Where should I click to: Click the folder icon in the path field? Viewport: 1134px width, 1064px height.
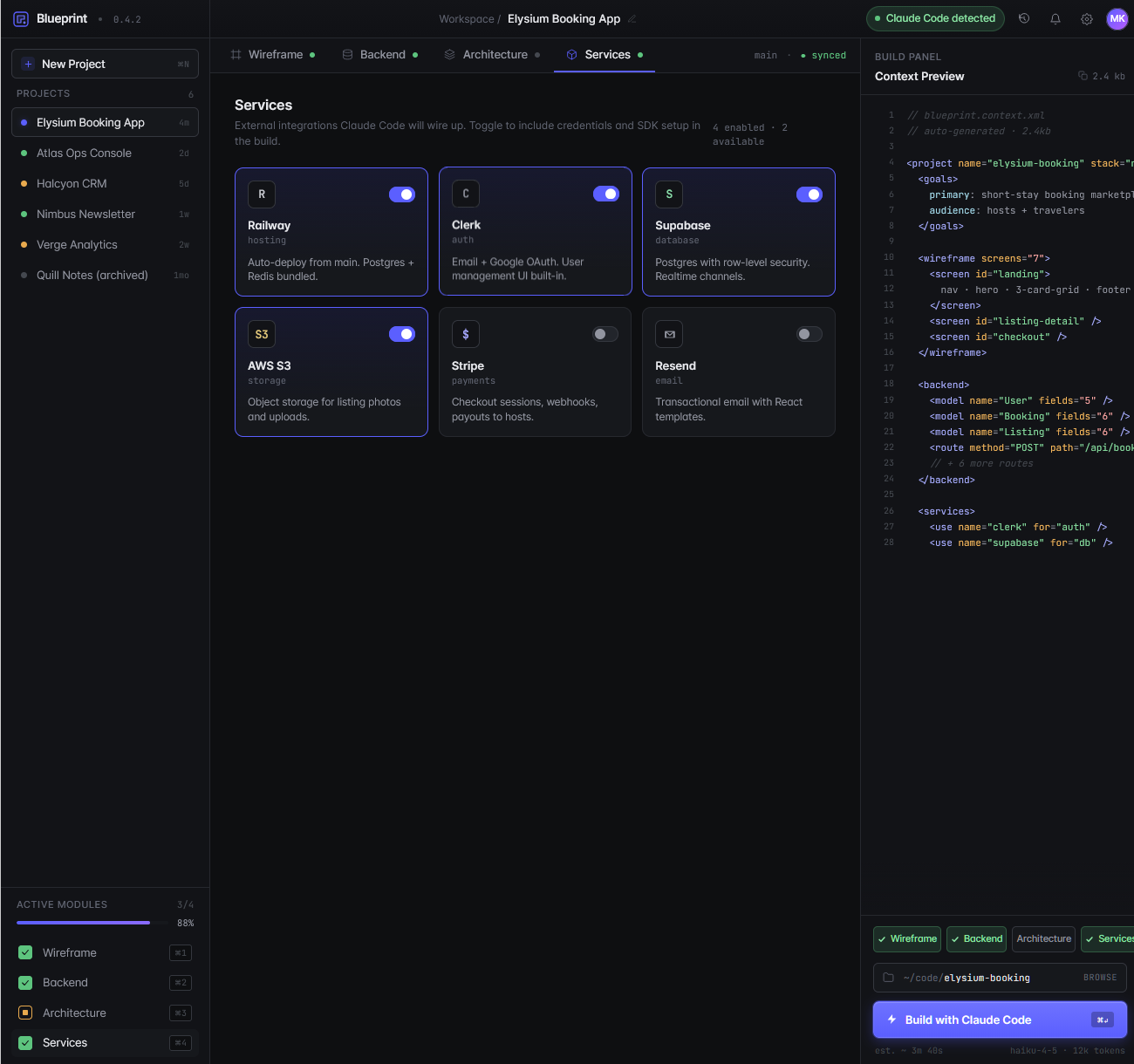pyautogui.click(x=888, y=978)
